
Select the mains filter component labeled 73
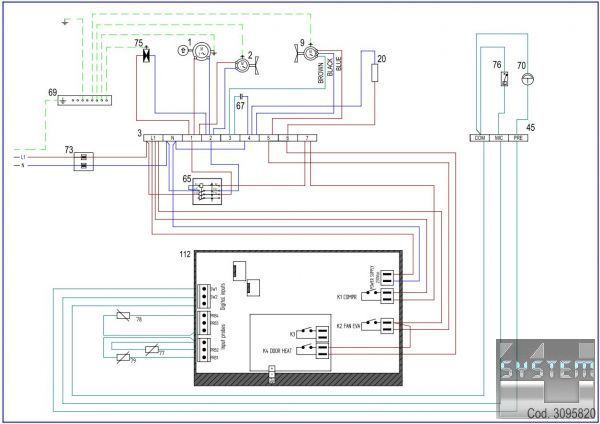84,160
